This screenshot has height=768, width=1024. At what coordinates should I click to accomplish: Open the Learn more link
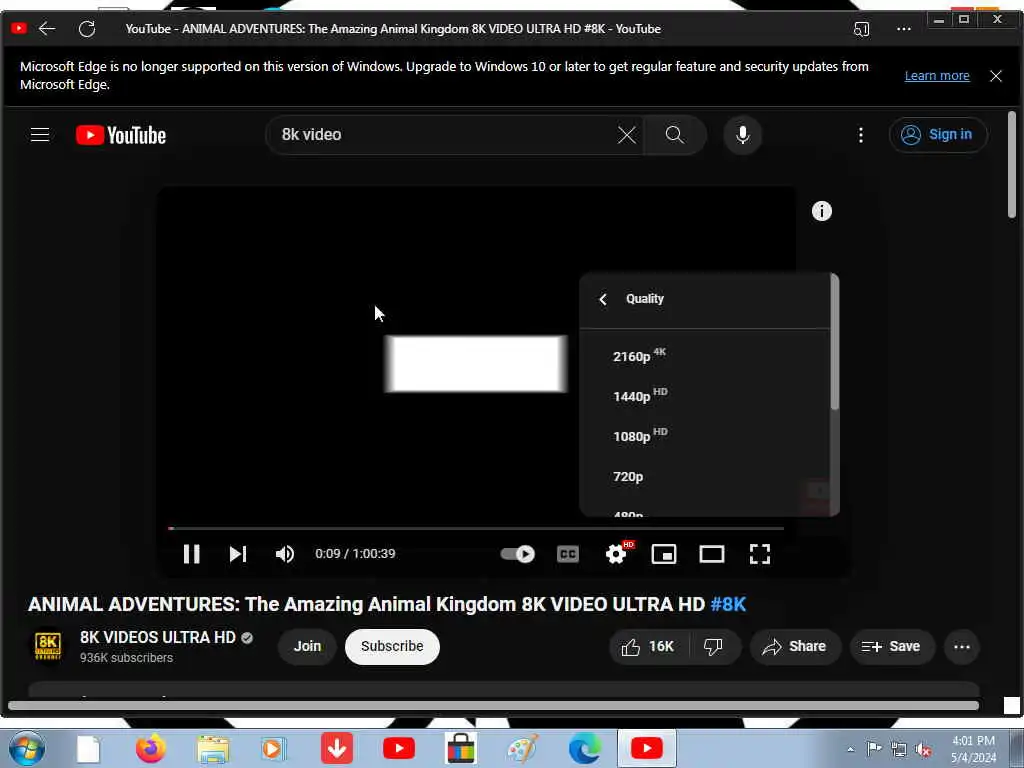936,76
